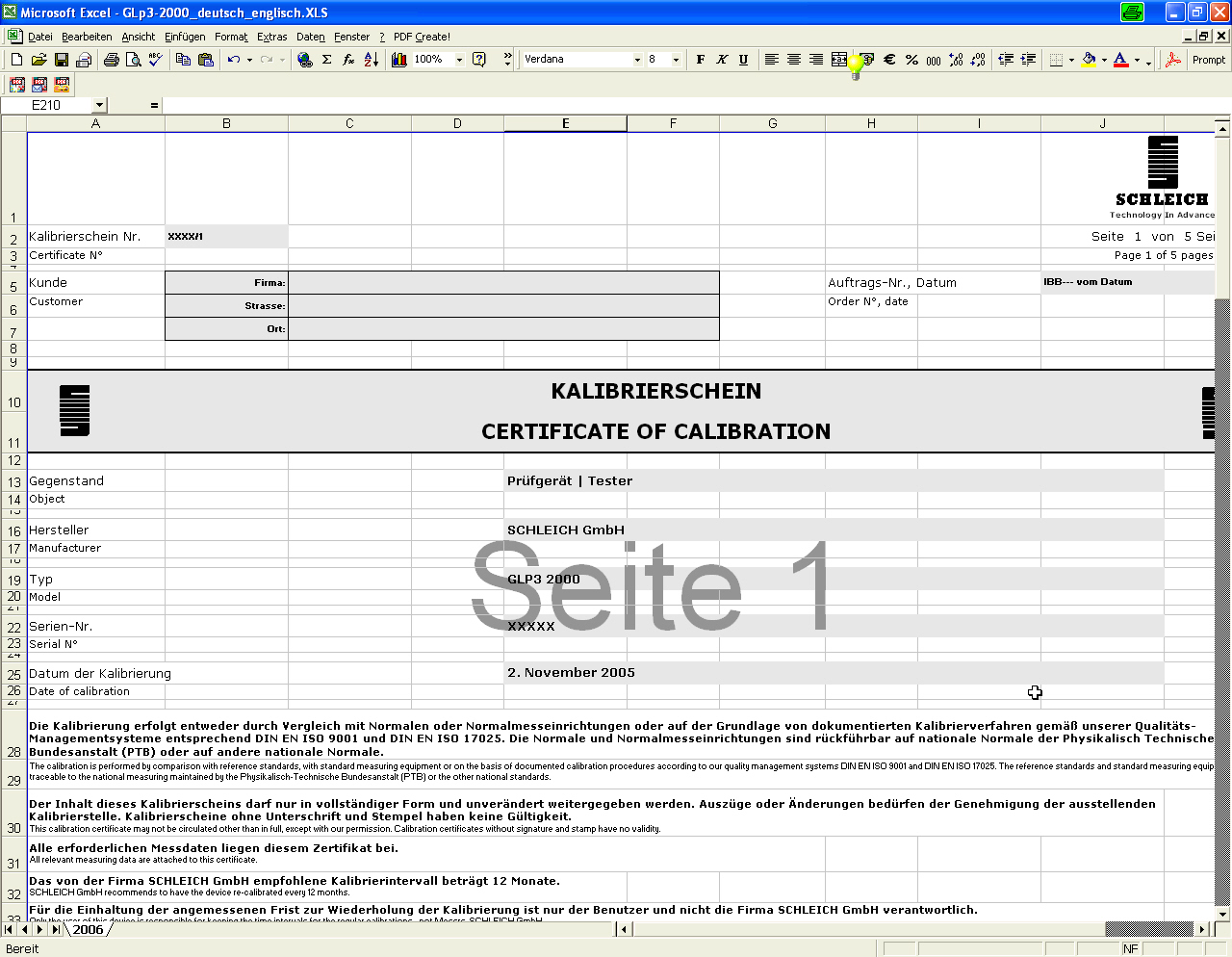Expand more standard toolbar buttons chevron
Viewport: 1232px width, 957px height.
[507, 60]
